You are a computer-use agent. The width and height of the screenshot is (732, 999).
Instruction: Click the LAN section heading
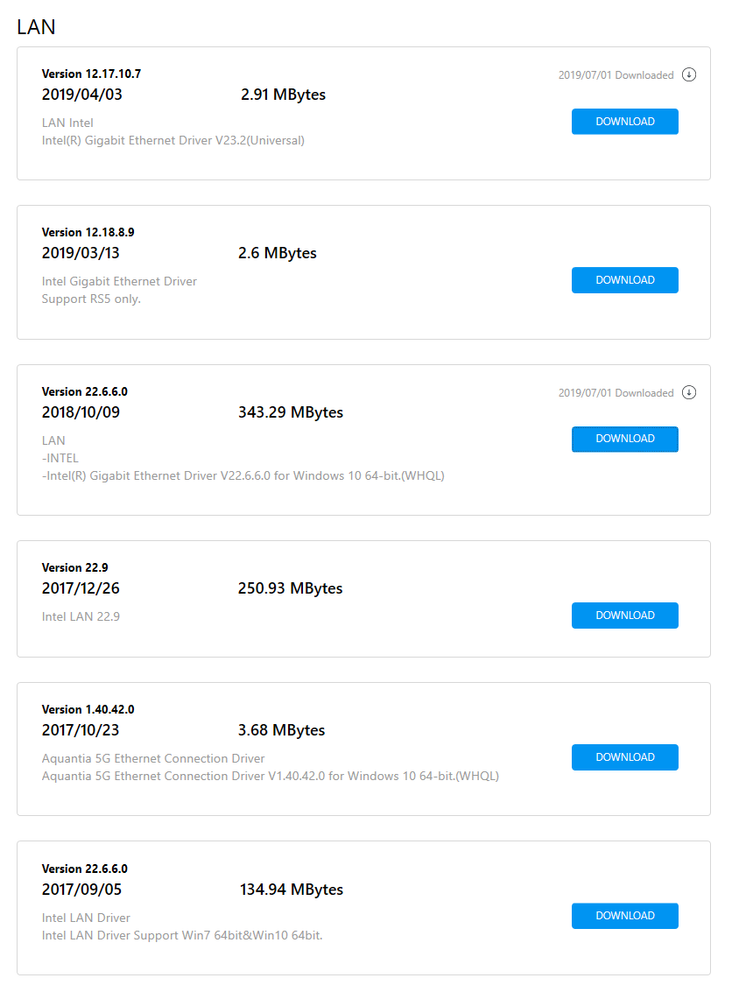pos(36,27)
